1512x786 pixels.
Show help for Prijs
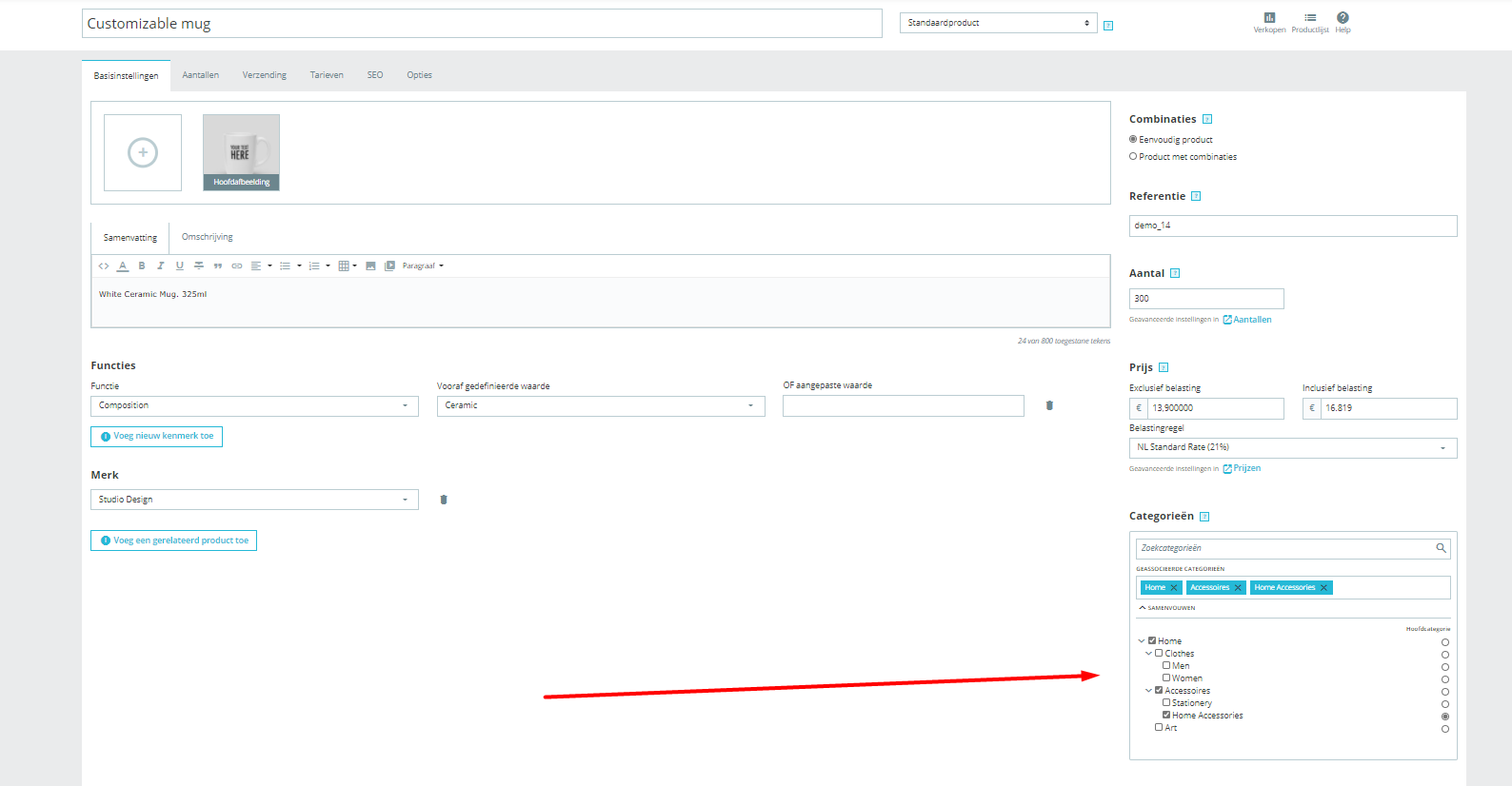(x=1164, y=367)
